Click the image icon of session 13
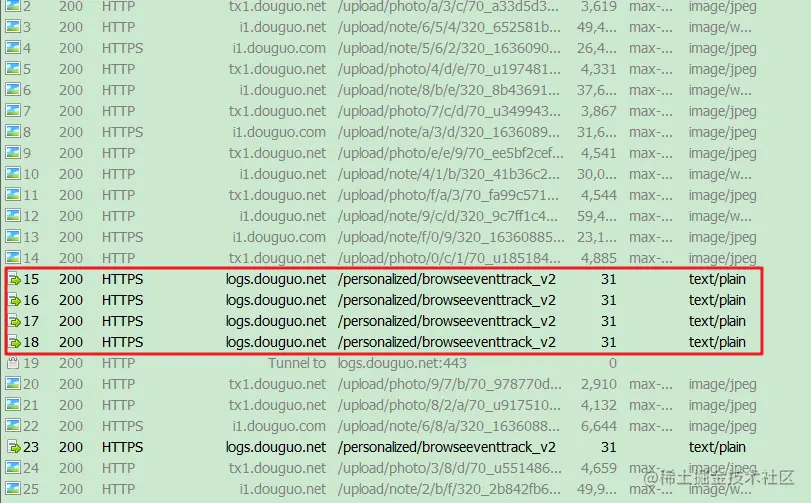This screenshot has height=503, width=811. (x=13, y=237)
